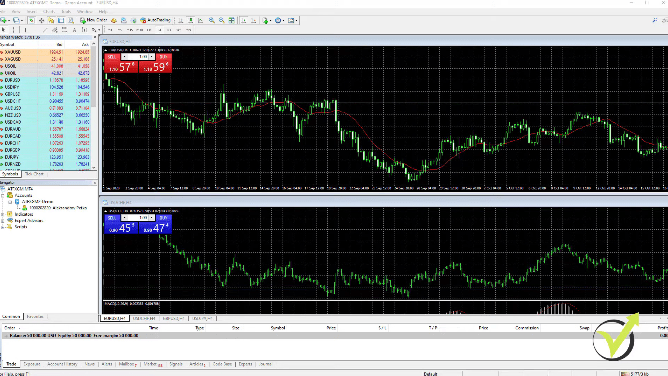The height and width of the screenshot is (376, 668).
Task: Switch to the Symbols tab
Action: (x=10, y=174)
